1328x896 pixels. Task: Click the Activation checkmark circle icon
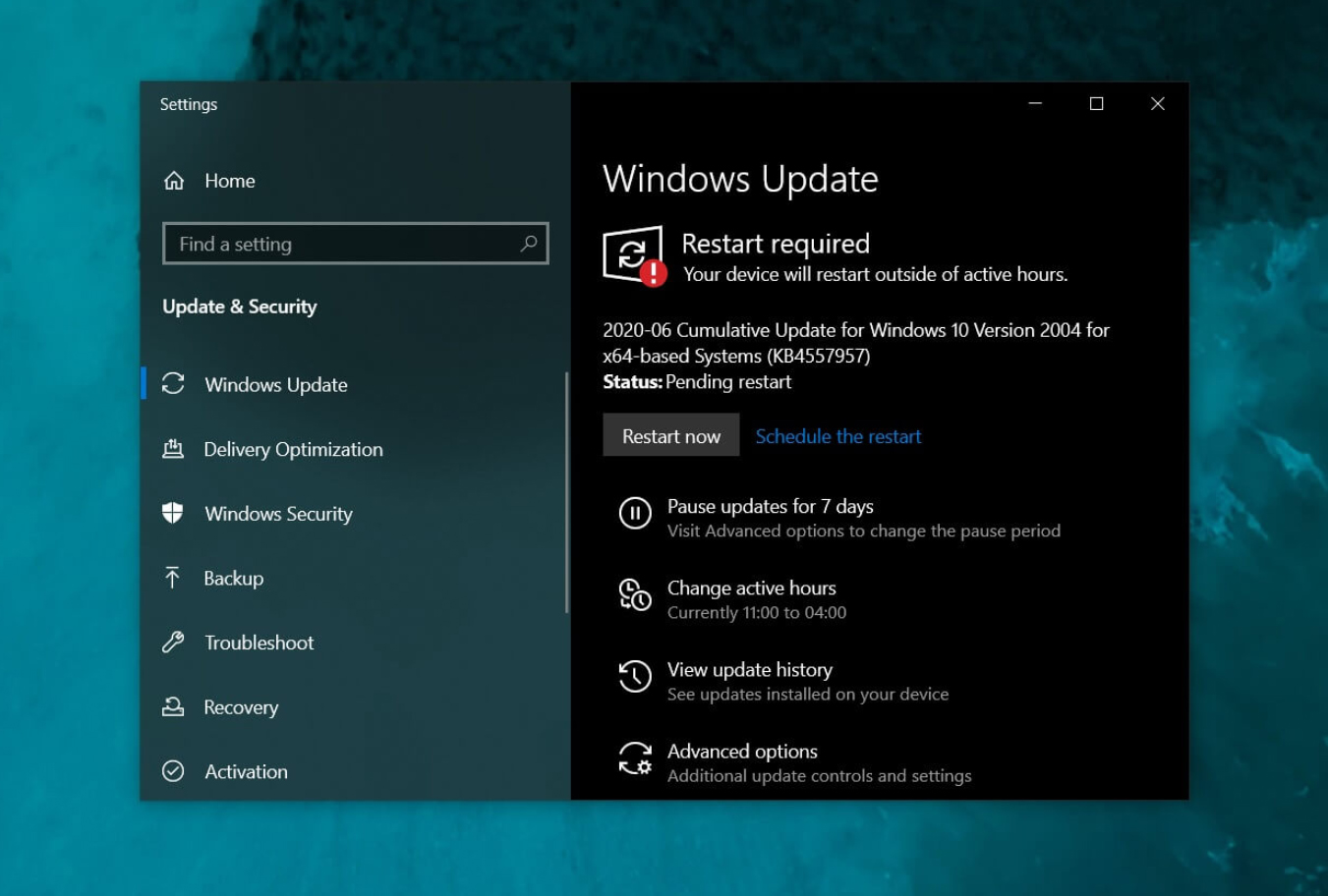pyautogui.click(x=173, y=771)
